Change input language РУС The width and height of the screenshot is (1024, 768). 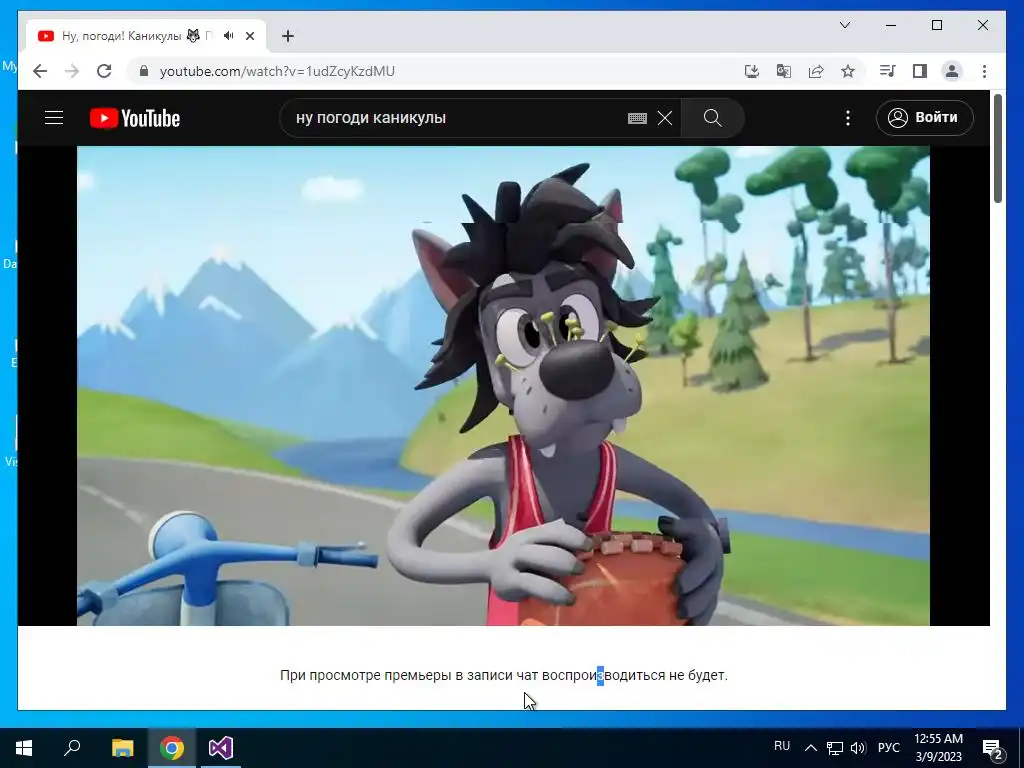(889, 748)
